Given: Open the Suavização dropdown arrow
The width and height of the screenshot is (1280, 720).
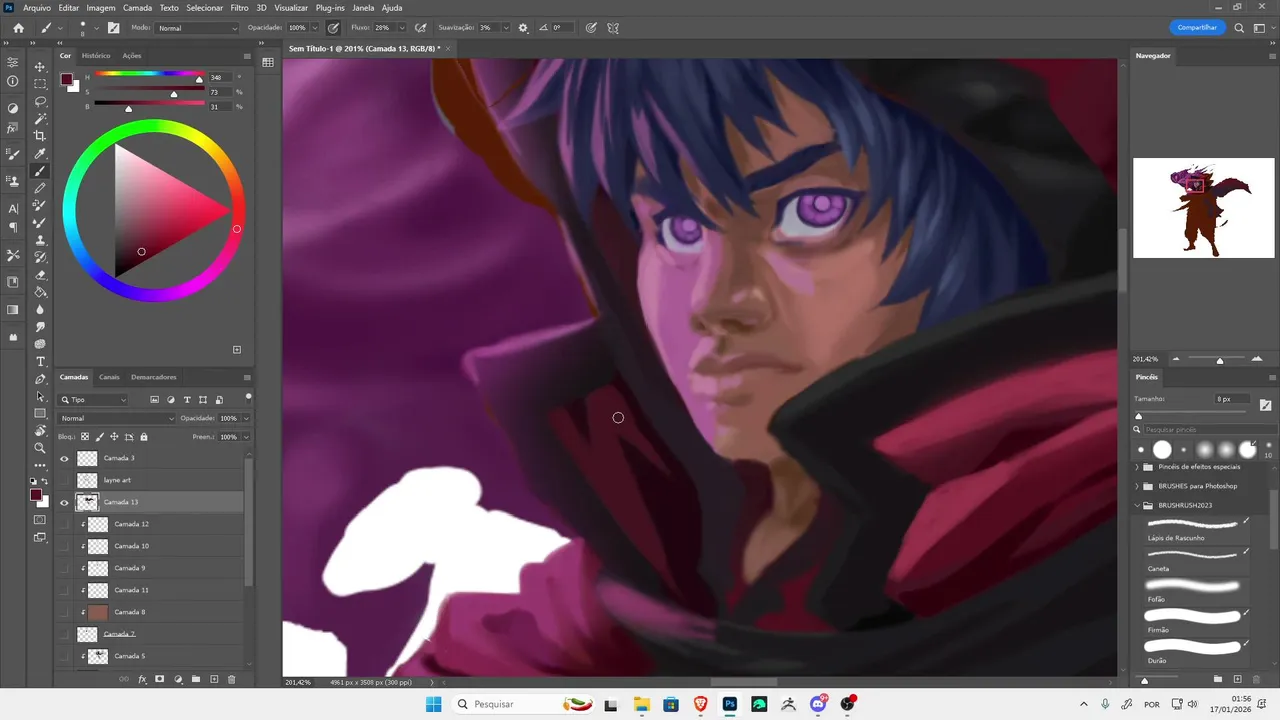Looking at the screenshot, I should point(506,28).
